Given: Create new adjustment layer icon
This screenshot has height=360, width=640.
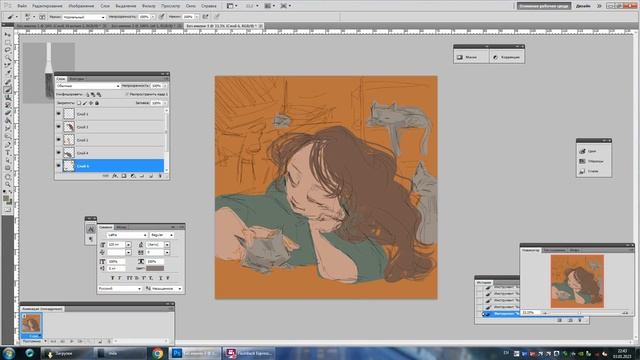Looking at the screenshot, I should click(x=133, y=176).
